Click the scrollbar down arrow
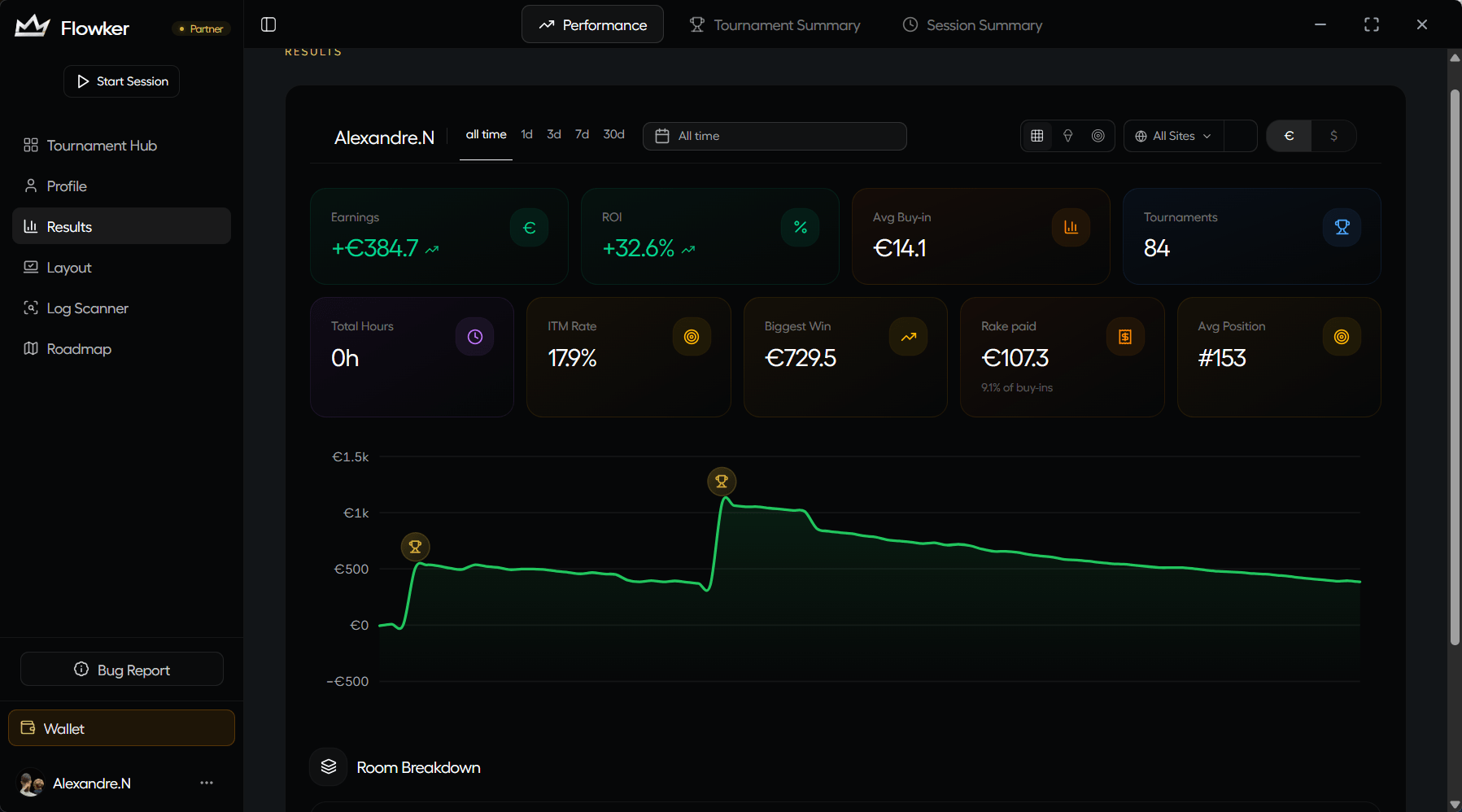This screenshot has width=1462, height=812. coord(1455,805)
